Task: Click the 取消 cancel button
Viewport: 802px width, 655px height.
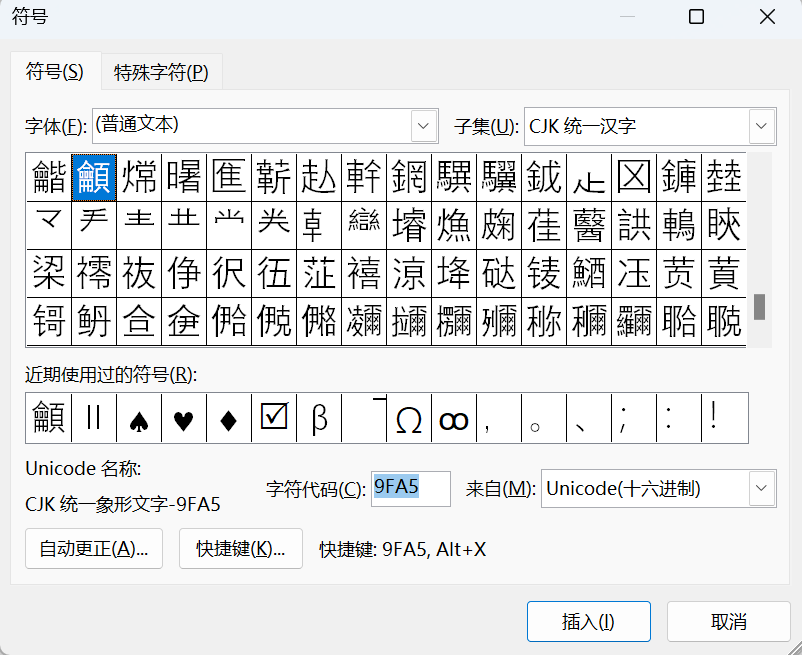Action: click(729, 621)
